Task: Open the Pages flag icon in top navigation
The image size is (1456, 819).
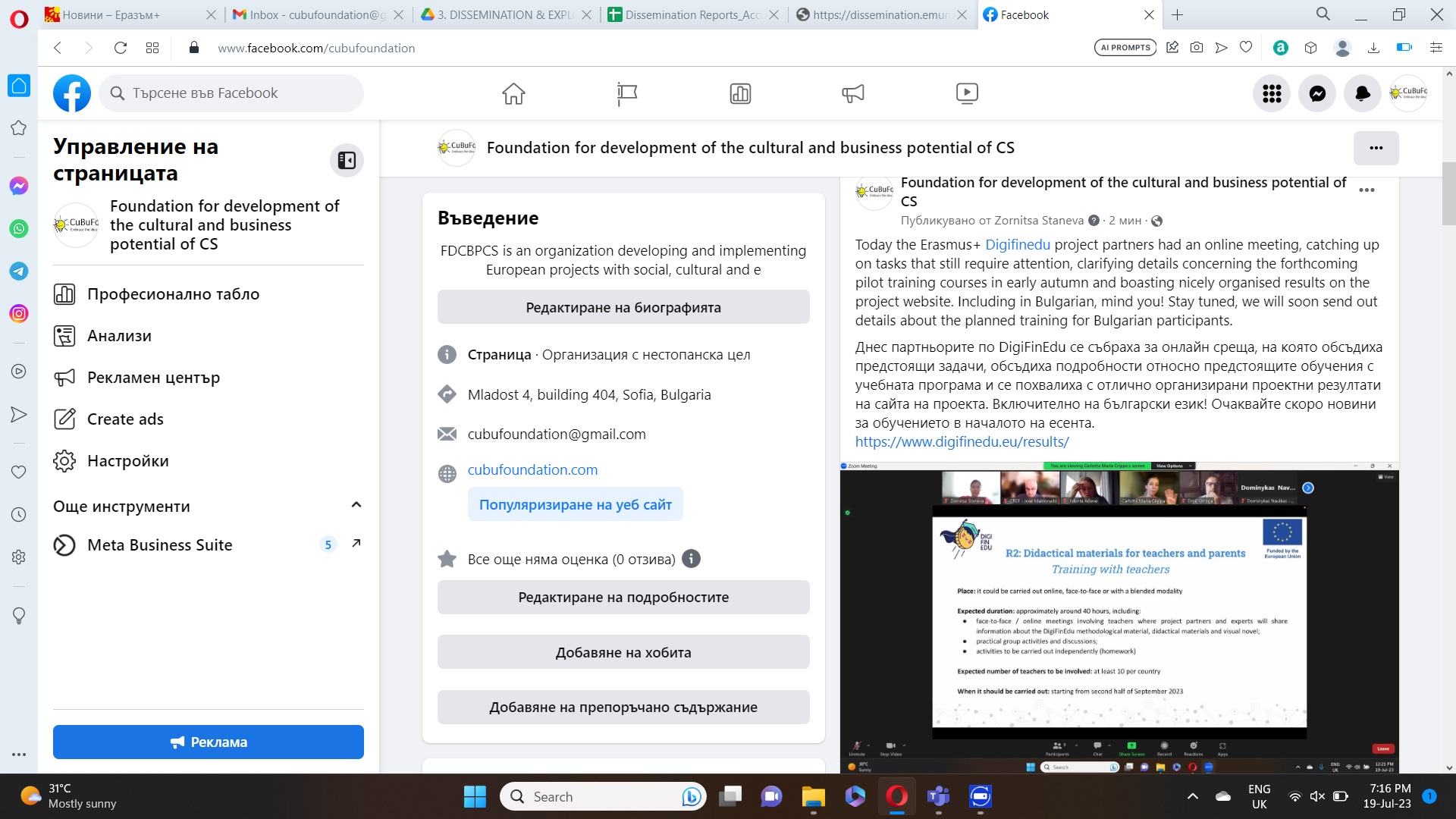Action: 627,93
